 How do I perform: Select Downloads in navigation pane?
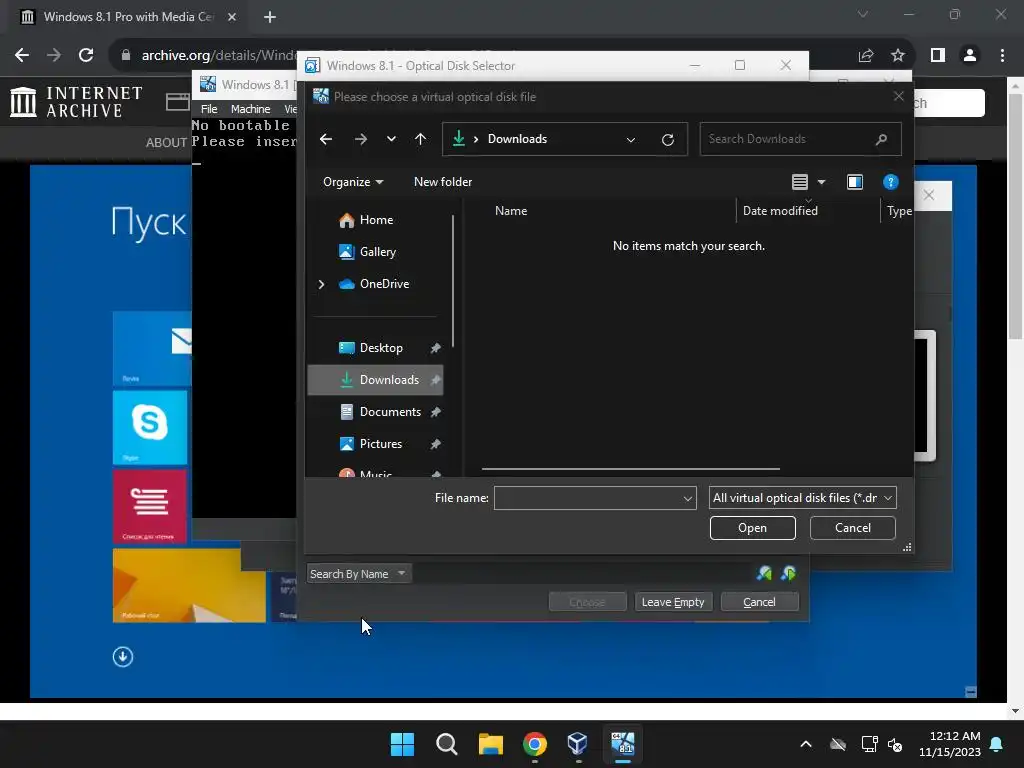[x=376, y=380]
